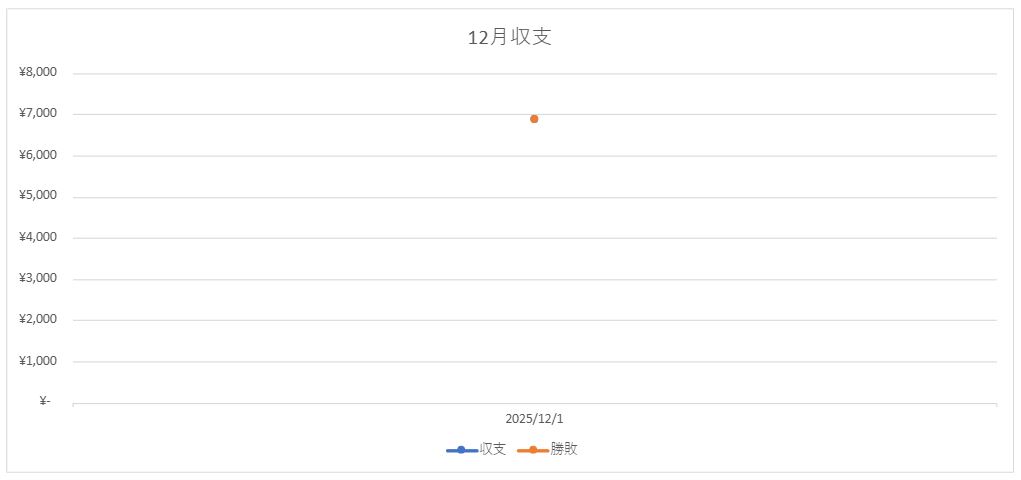Viewport: 1021px width, 480px height.
Task: Click the ¥8,000 horizontal gridline
Action: click(x=300, y=73)
